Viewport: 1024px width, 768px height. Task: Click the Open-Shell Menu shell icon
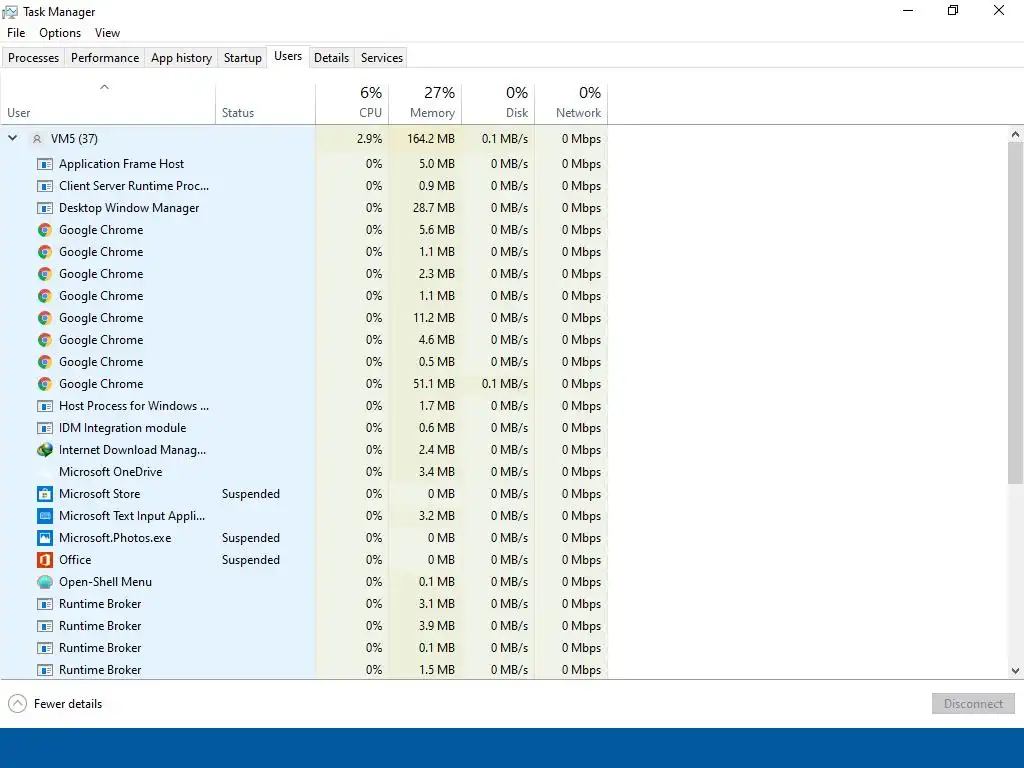coord(44,582)
